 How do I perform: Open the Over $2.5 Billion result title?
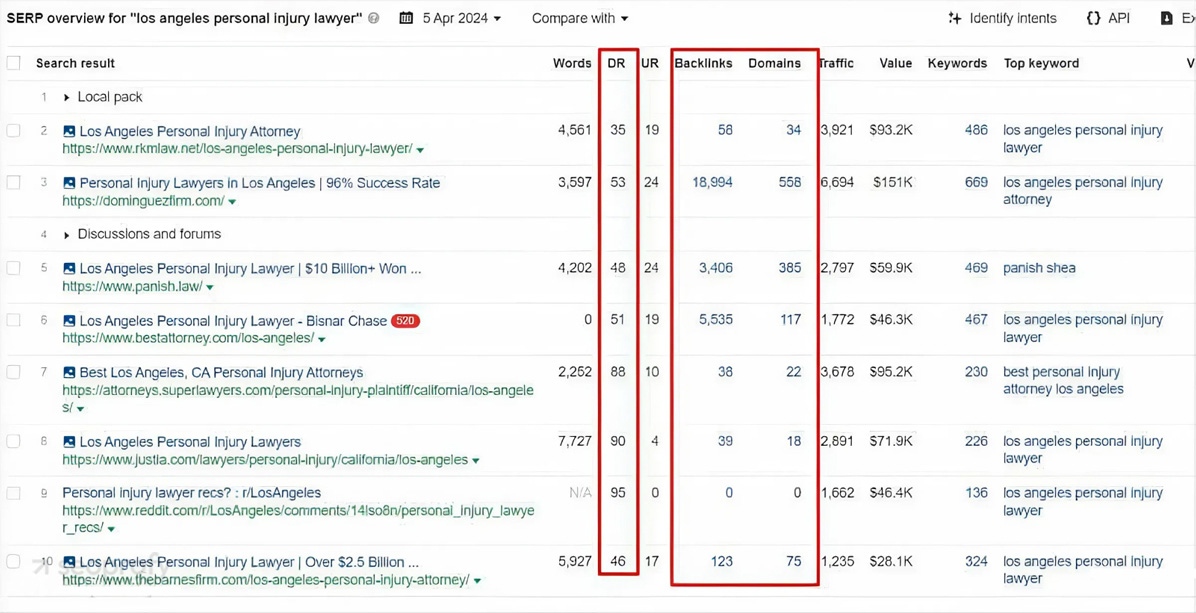(x=249, y=562)
